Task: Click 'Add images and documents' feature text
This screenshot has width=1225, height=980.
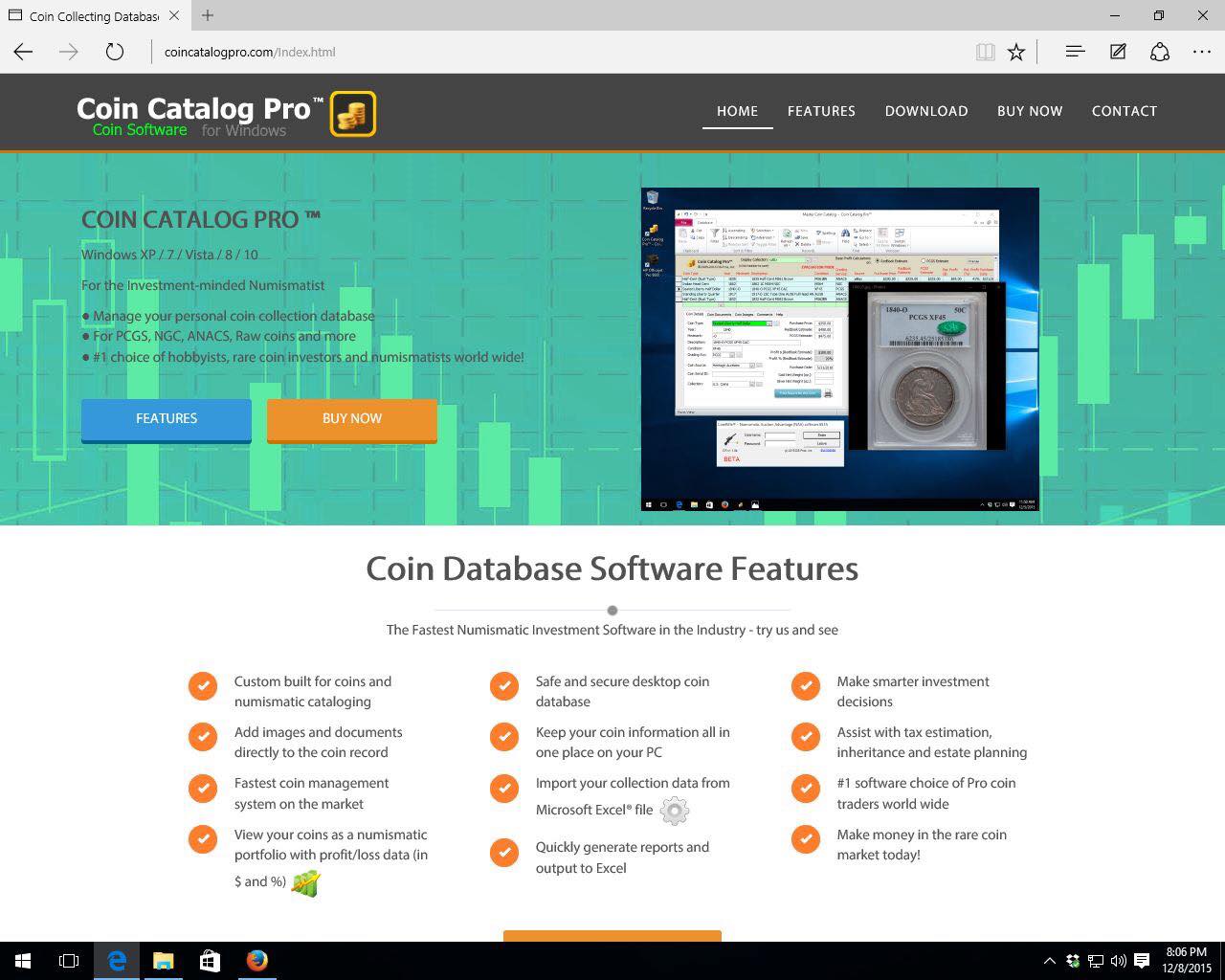Action: point(319,742)
